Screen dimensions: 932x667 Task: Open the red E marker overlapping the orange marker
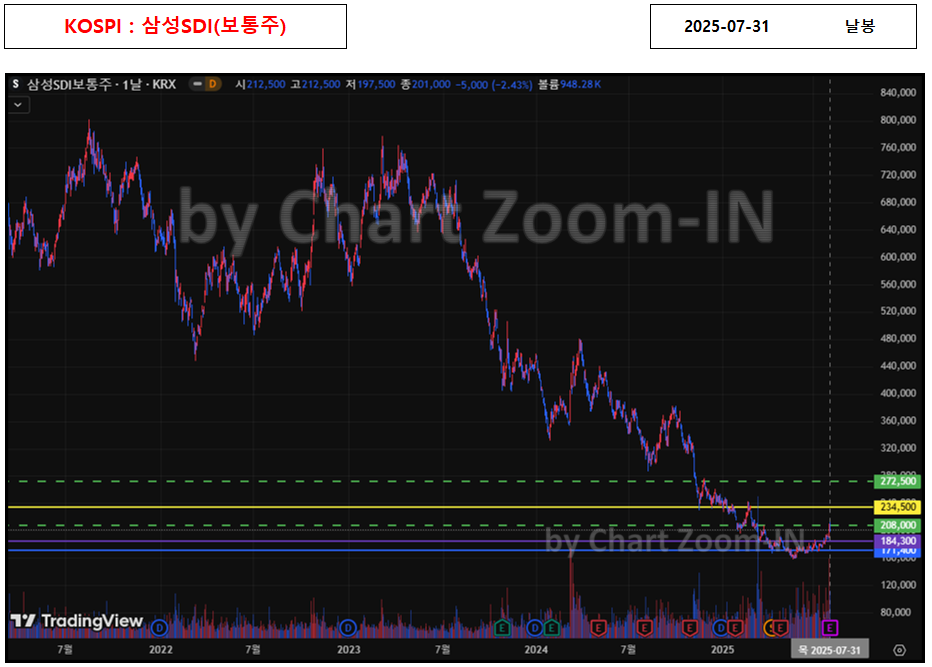780,627
